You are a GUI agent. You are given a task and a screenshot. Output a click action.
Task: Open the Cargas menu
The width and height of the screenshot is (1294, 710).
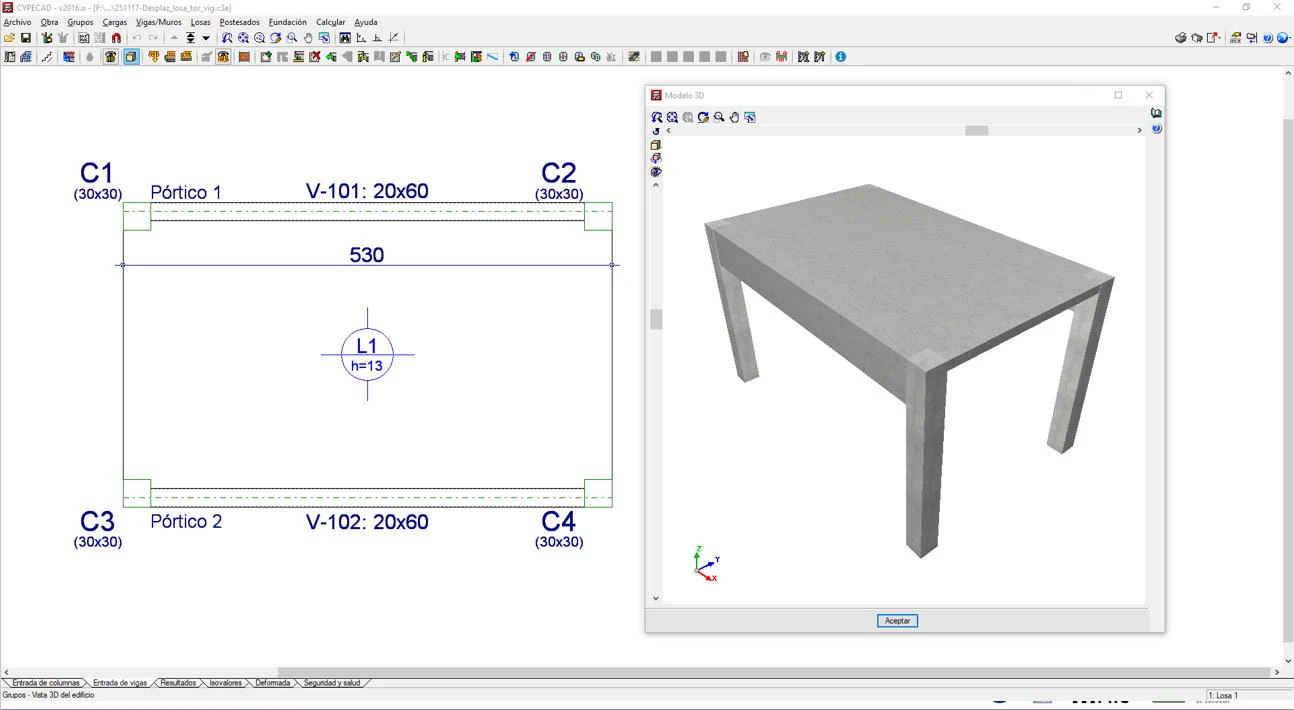click(x=115, y=22)
